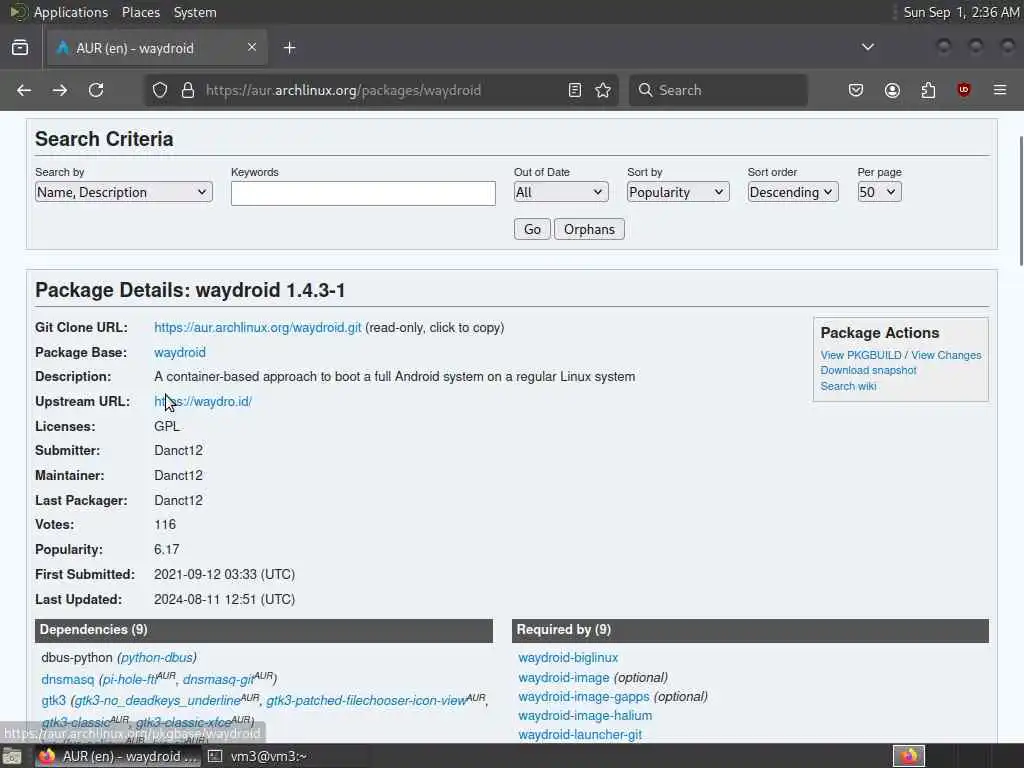Open gtk3 dependency link
The height and width of the screenshot is (768, 1024).
54,701
